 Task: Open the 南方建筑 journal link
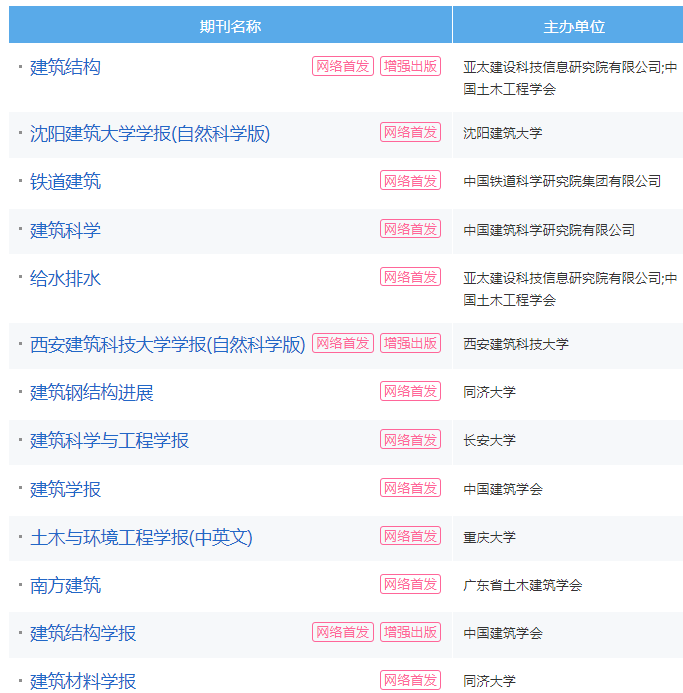(x=65, y=585)
